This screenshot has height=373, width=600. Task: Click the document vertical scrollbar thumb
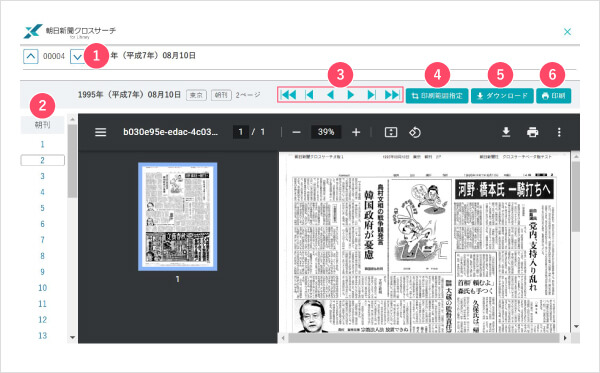pyautogui.click(x=576, y=196)
